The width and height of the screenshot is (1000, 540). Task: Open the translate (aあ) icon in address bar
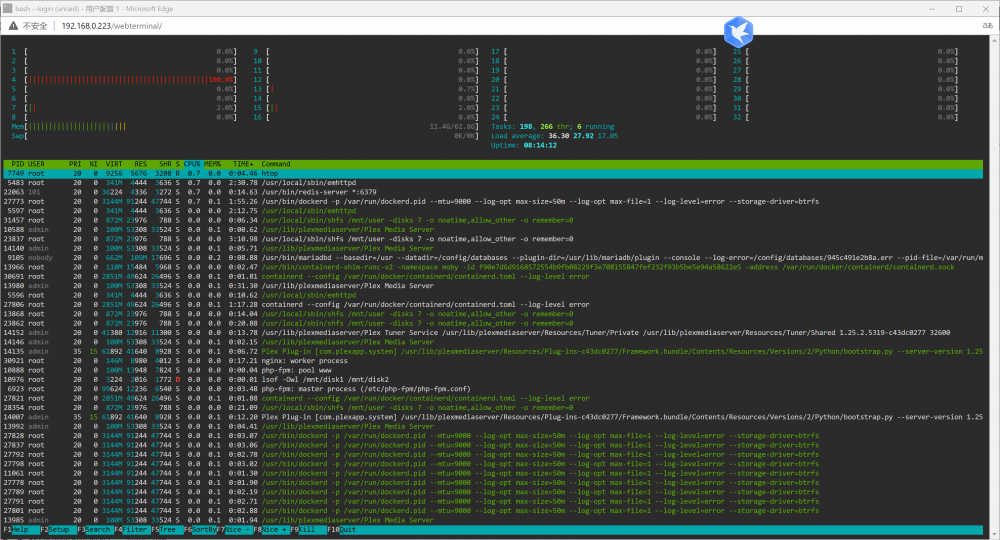987,26
